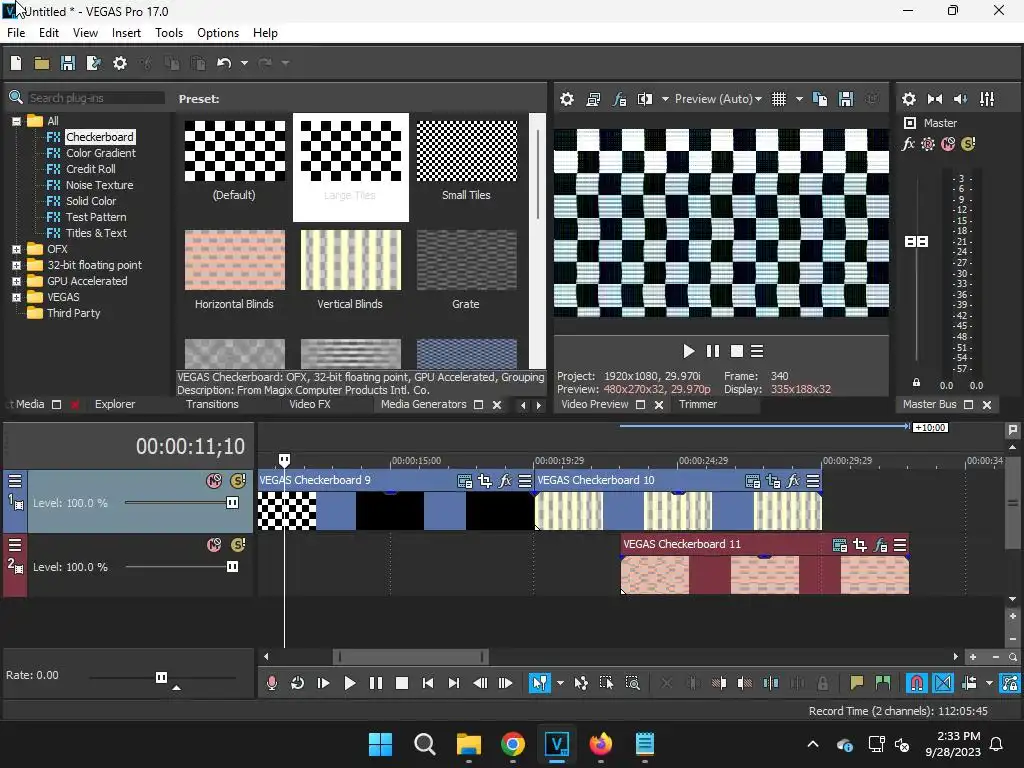Image resolution: width=1024 pixels, height=768 pixels.
Task: Select the Zoom Edit magnifier tool
Action: point(632,683)
